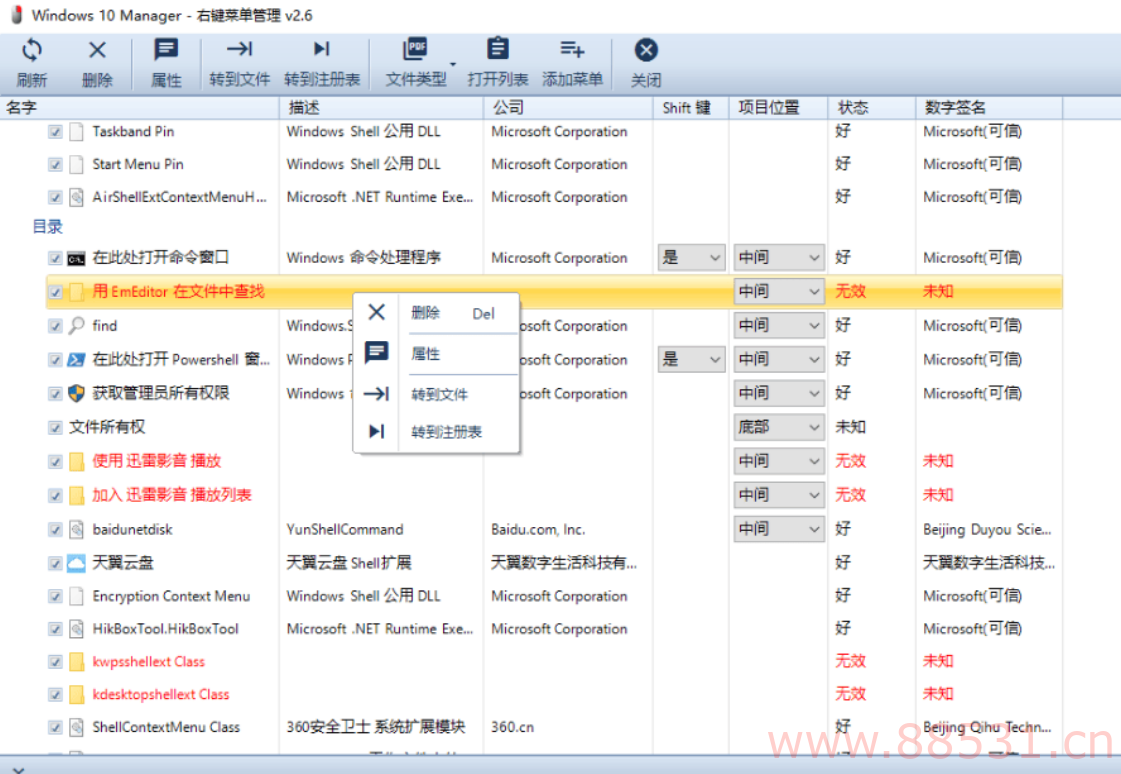
Task: Toggle the 在此处打开命令窗口 checkbox
Action: pyautogui.click(x=55, y=258)
